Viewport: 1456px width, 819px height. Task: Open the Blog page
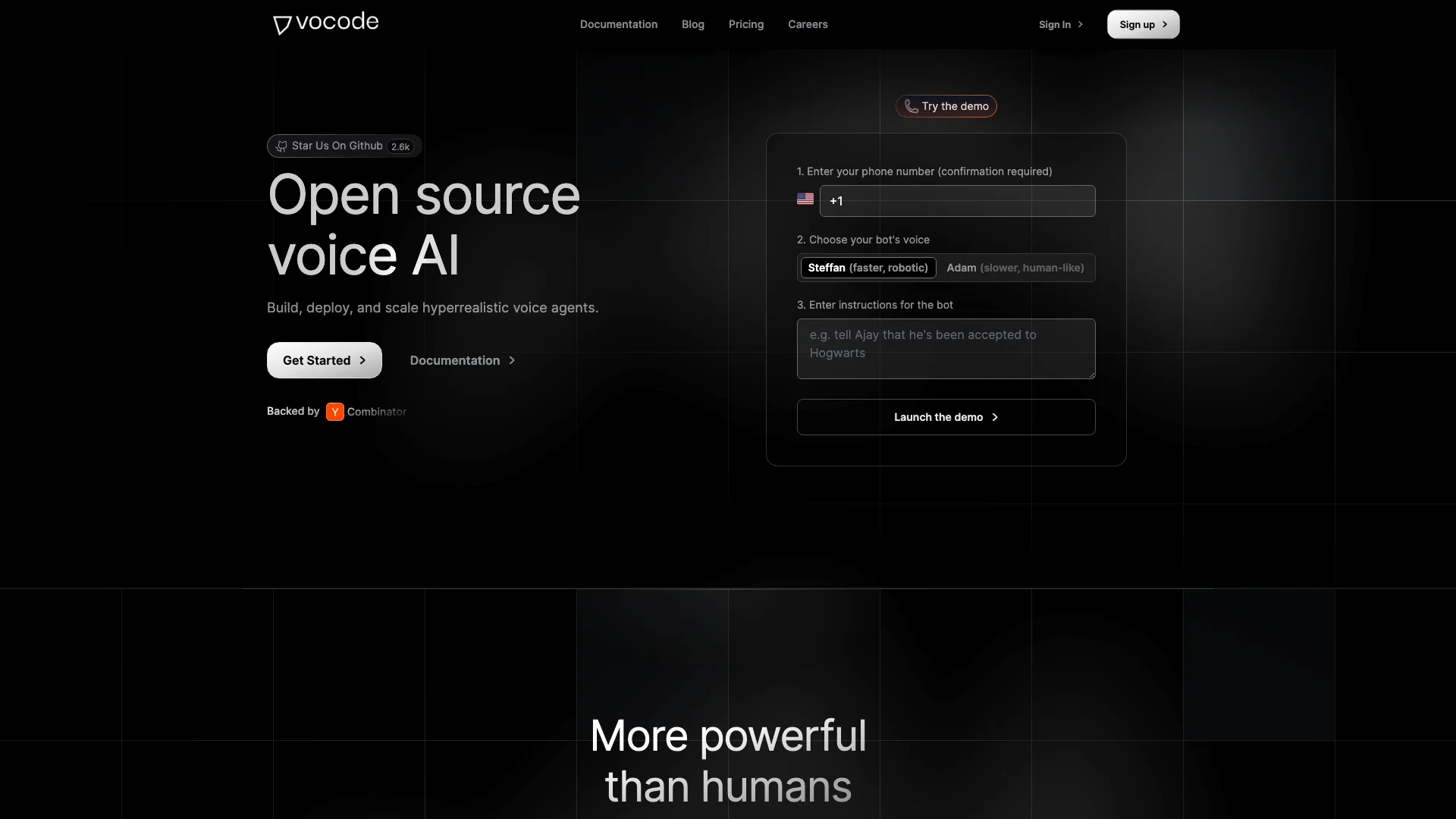coord(693,24)
